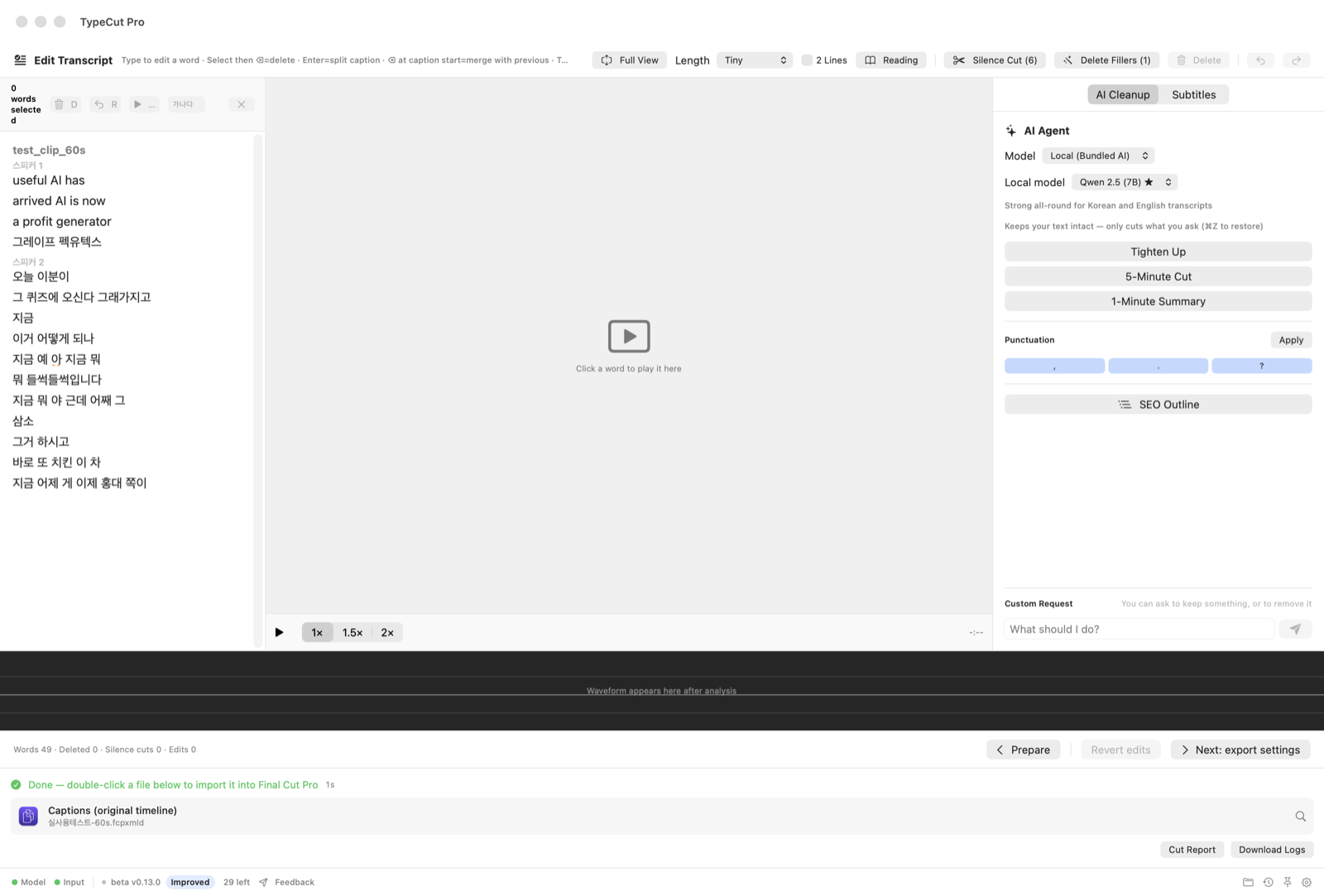Click the video play placeholder icon
The height and width of the screenshot is (896, 1324).
coord(629,336)
